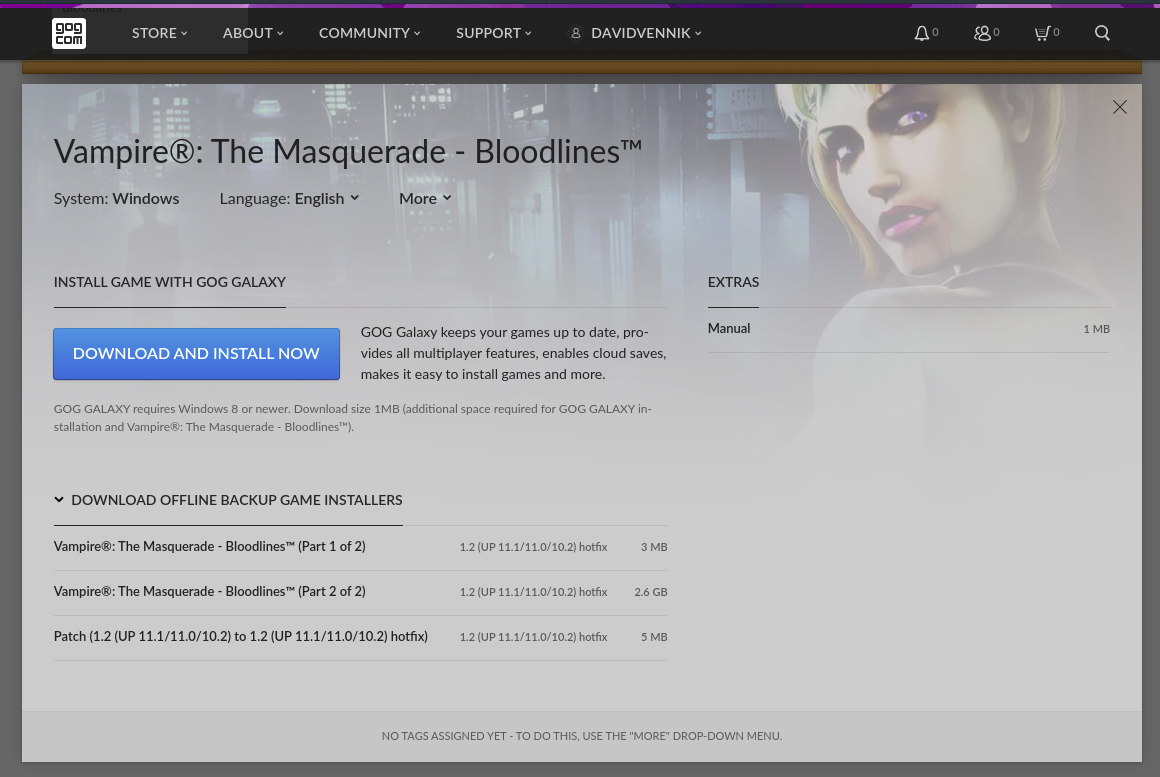Open the STORE menu
Image resolution: width=1160 pixels, height=777 pixels.
pos(160,33)
